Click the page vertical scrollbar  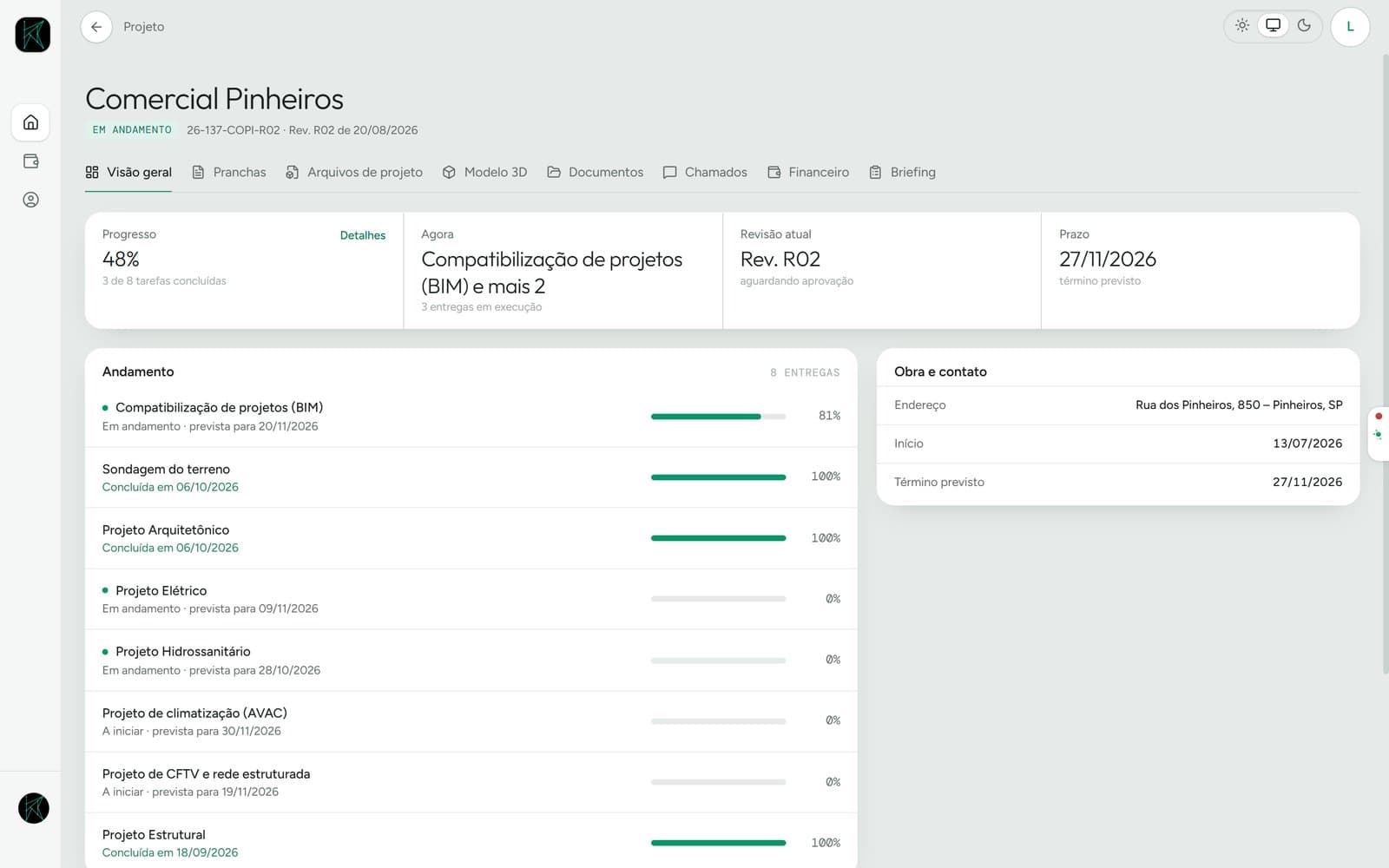(1385, 365)
